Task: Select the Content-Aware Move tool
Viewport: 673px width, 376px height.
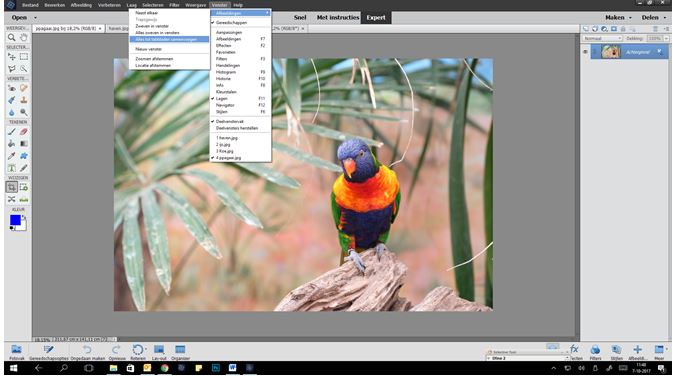Action: [12, 199]
